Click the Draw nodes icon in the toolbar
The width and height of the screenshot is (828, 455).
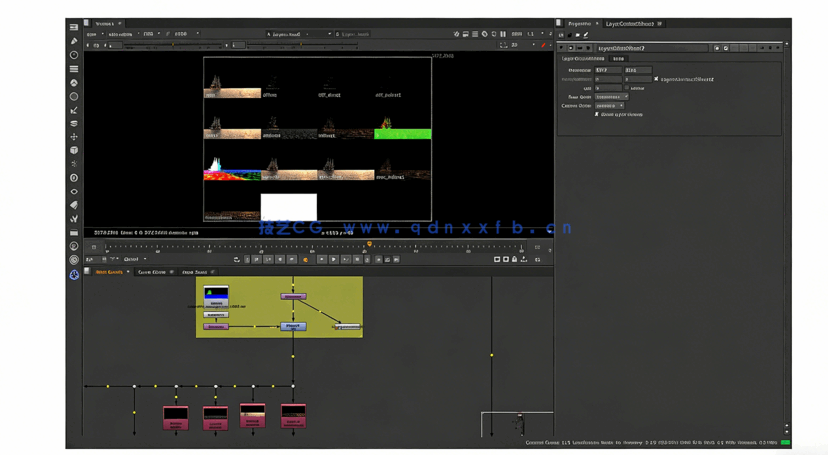(x=74, y=42)
